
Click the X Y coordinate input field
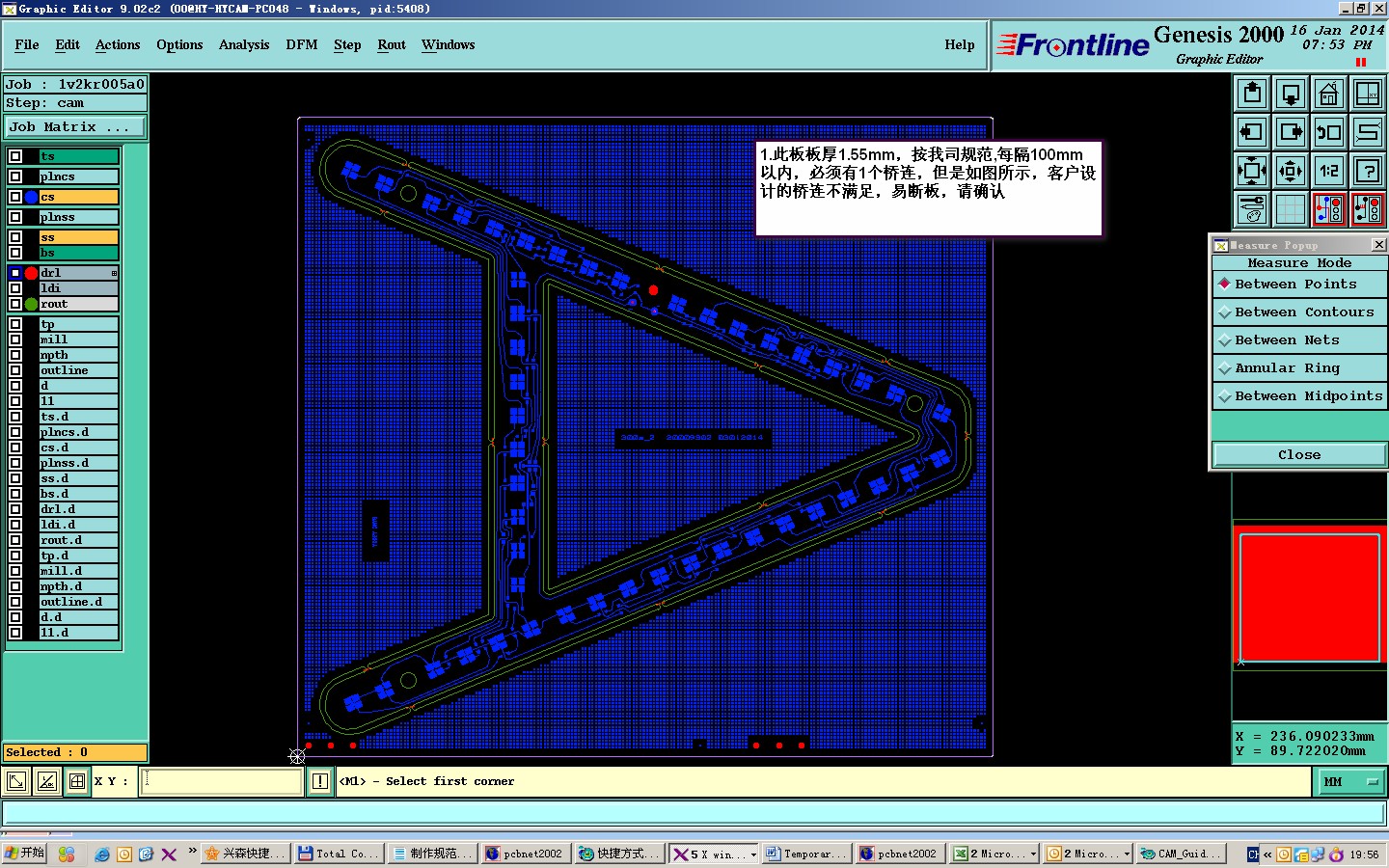(x=222, y=781)
